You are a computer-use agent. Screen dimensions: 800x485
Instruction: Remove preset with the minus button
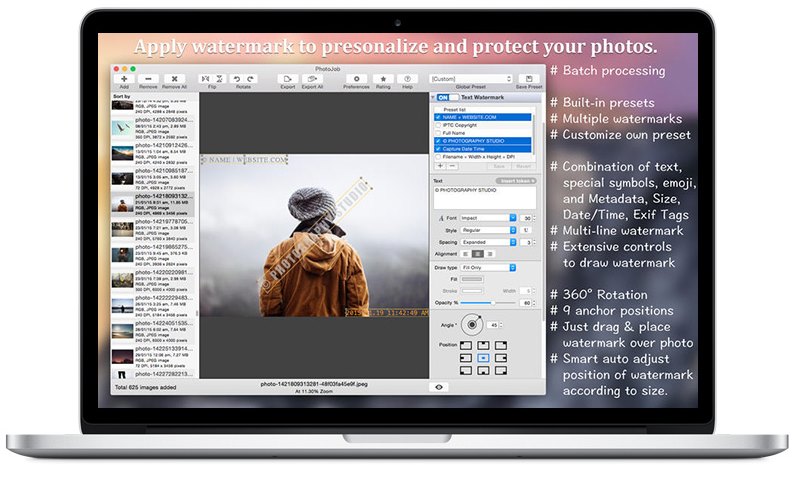click(x=452, y=166)
